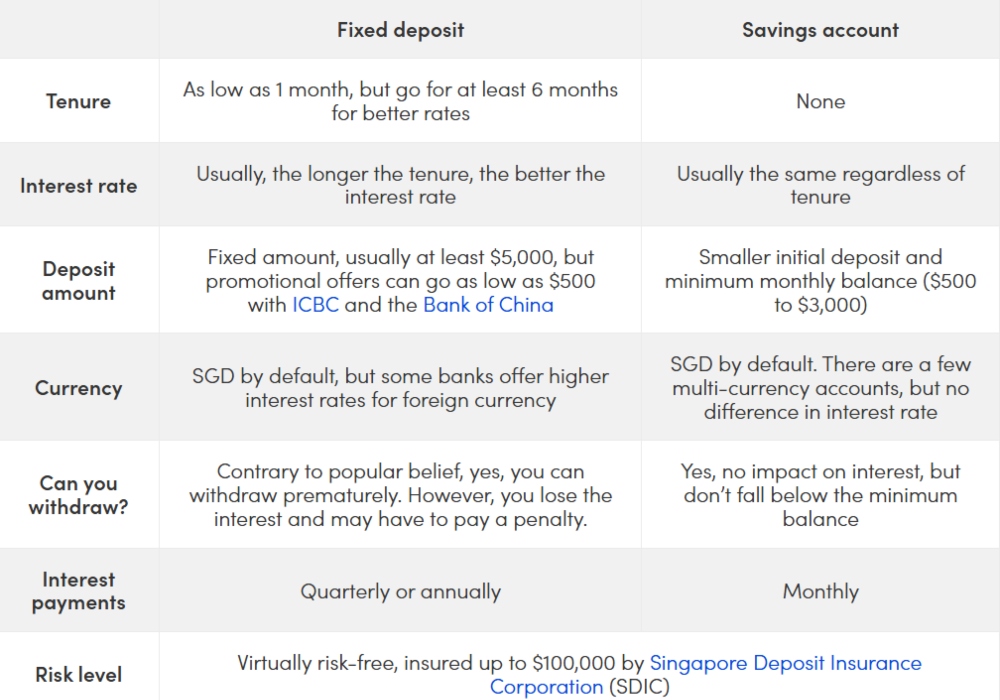The width and height of the screenshot is (1000, 700).
Task: Click the fixed deposit tenure text about 6 months
Action: pos(400,101)
